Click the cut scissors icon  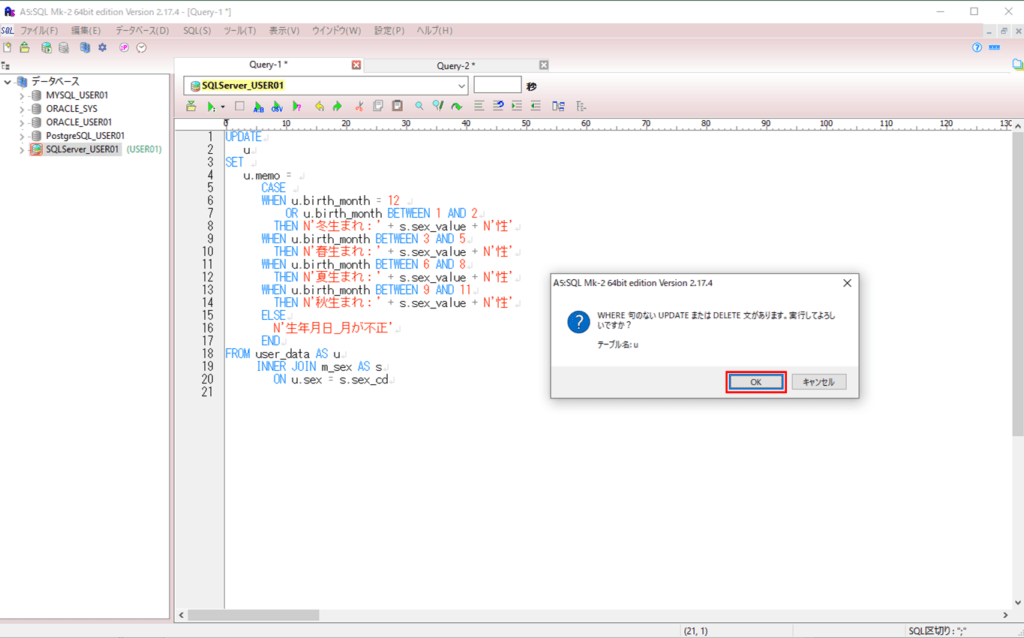pyautogui.click(x=359, y=106)
